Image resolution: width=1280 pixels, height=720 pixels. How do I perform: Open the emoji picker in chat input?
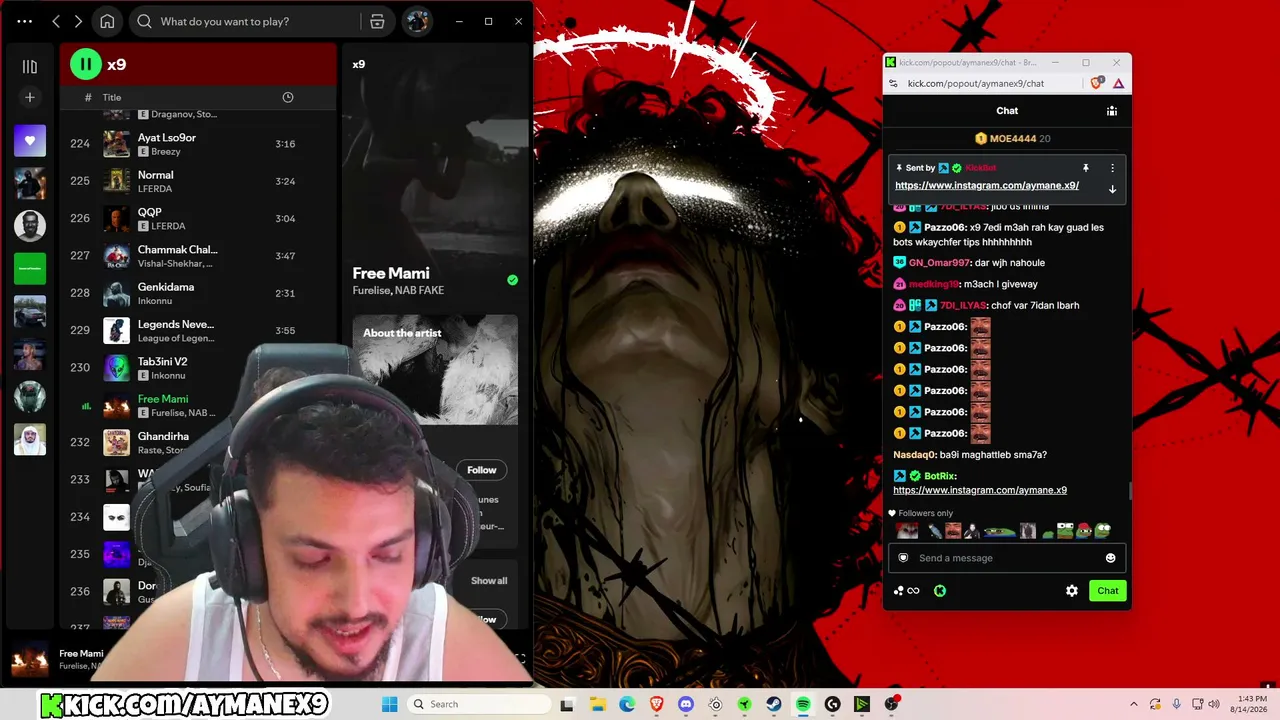coord(1110,558)
